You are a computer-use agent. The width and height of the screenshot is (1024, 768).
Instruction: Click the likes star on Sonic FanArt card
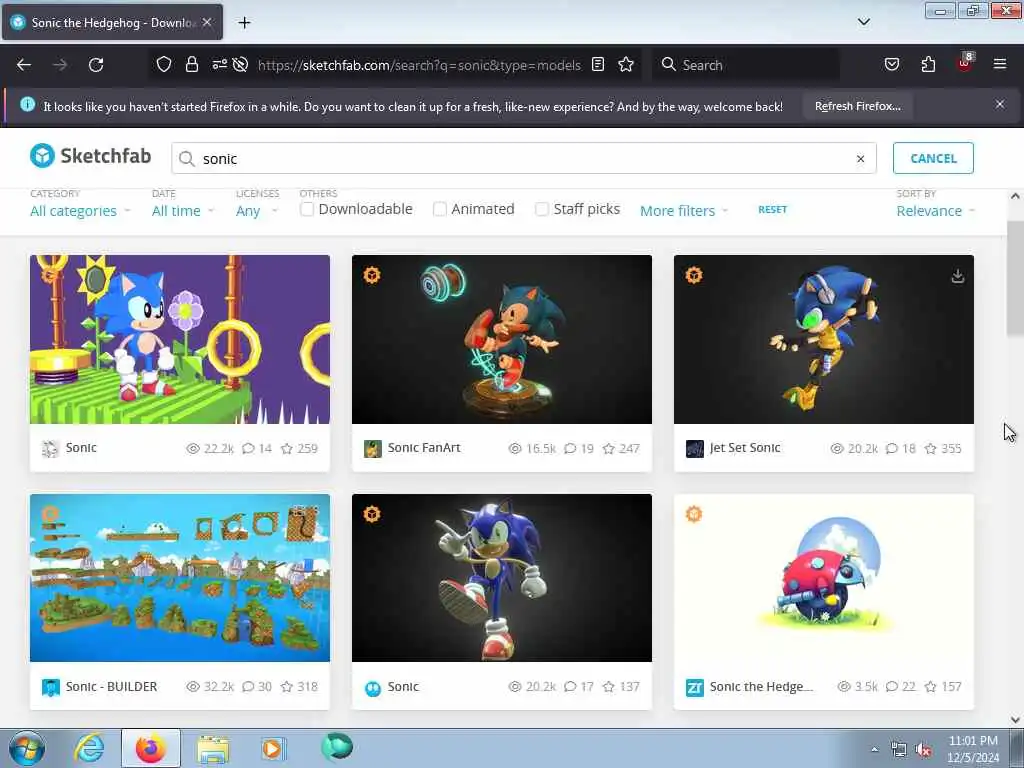click(609, 449)
